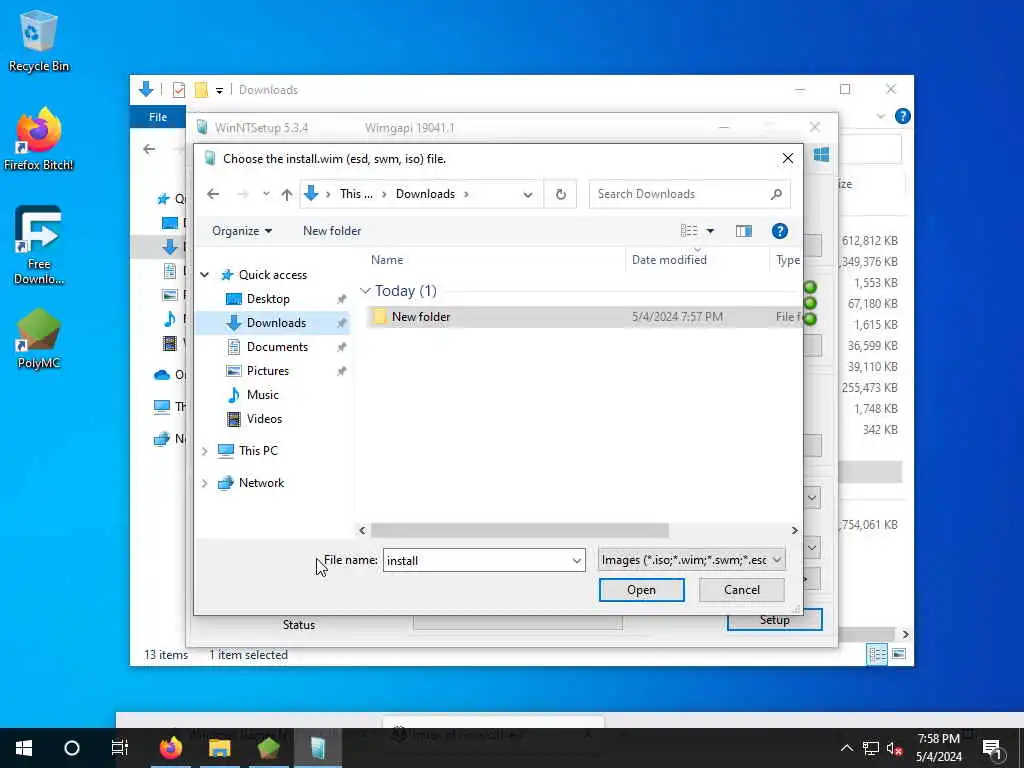Click Explorer help icon in Downloads window
The height and width of the screenshot is (768, 1024).
coord(903,116)
